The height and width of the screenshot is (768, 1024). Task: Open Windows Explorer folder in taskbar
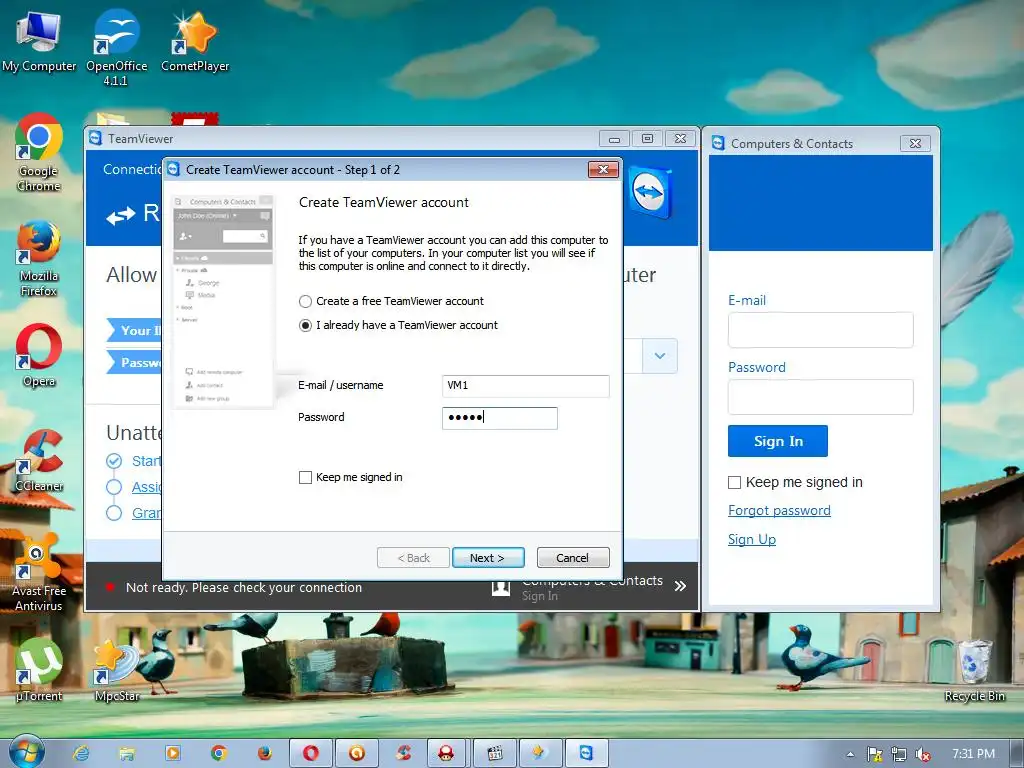tap(127, 754)
